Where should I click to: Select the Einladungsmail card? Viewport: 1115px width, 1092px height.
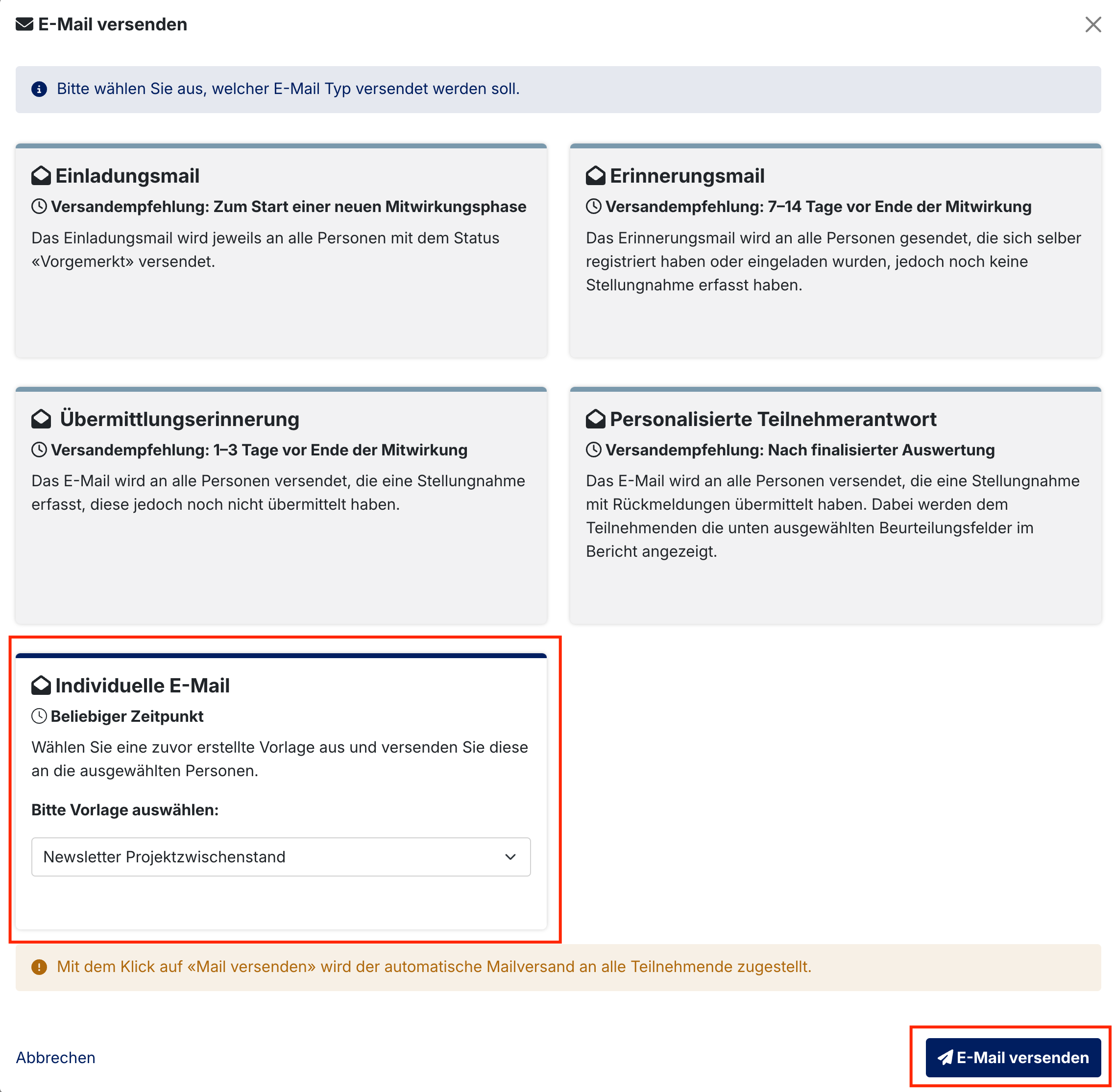[281, 251]
